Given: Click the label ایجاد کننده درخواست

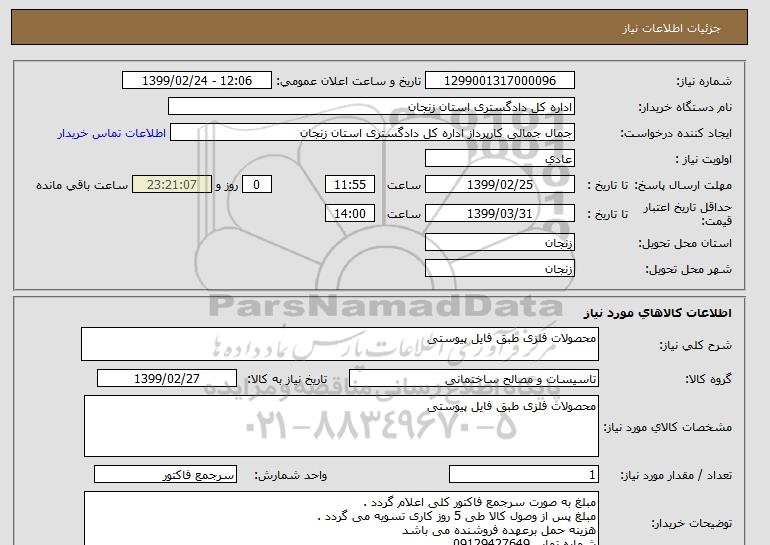Looking at the screenshot, I should [x=676, y=134].
